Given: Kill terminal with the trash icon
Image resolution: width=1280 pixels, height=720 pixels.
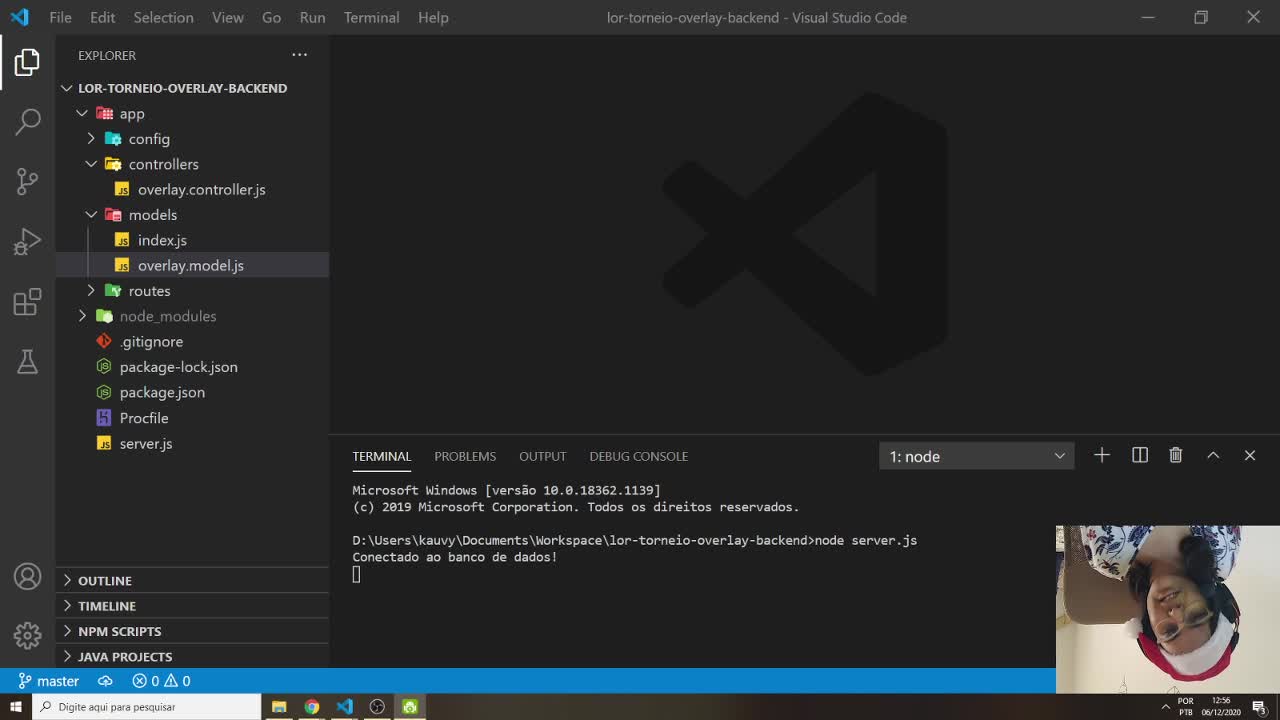Looking at the screenshot, I should (1176, 455).
